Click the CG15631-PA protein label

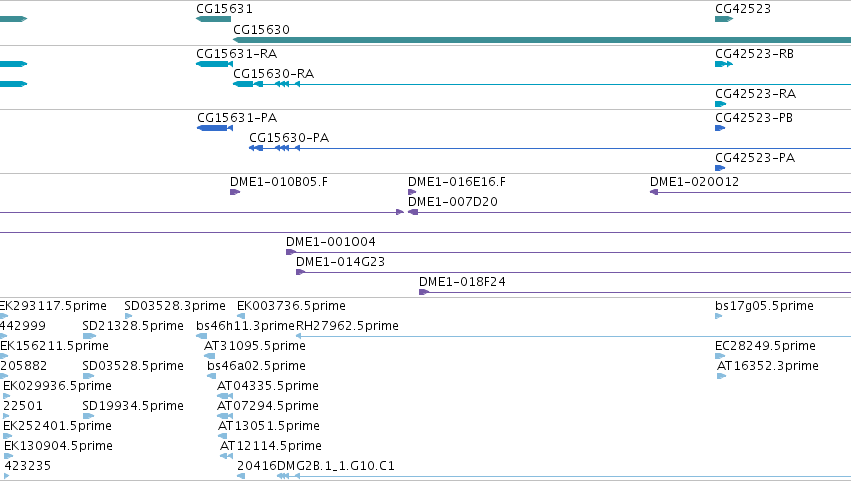tap(237, 118)
